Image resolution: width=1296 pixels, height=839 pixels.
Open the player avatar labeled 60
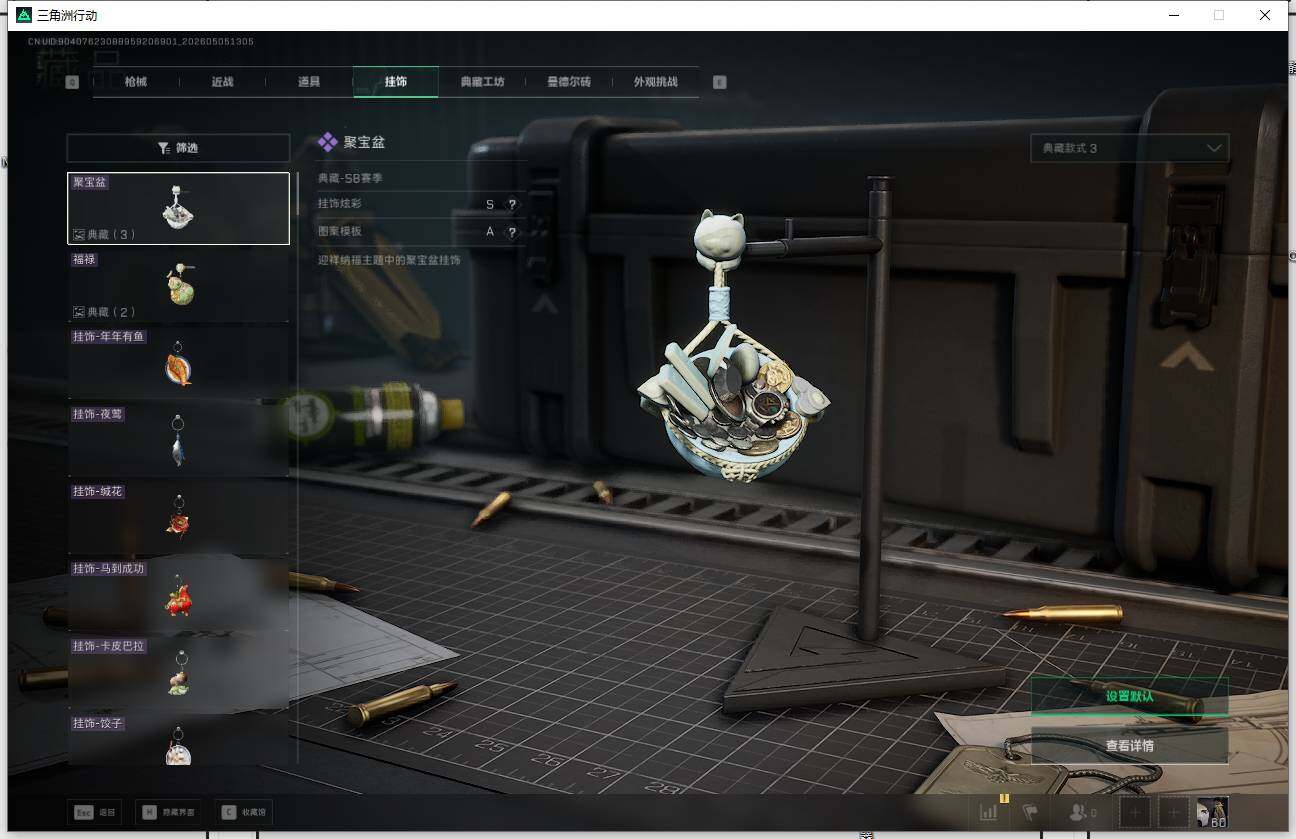point(1213,813)
